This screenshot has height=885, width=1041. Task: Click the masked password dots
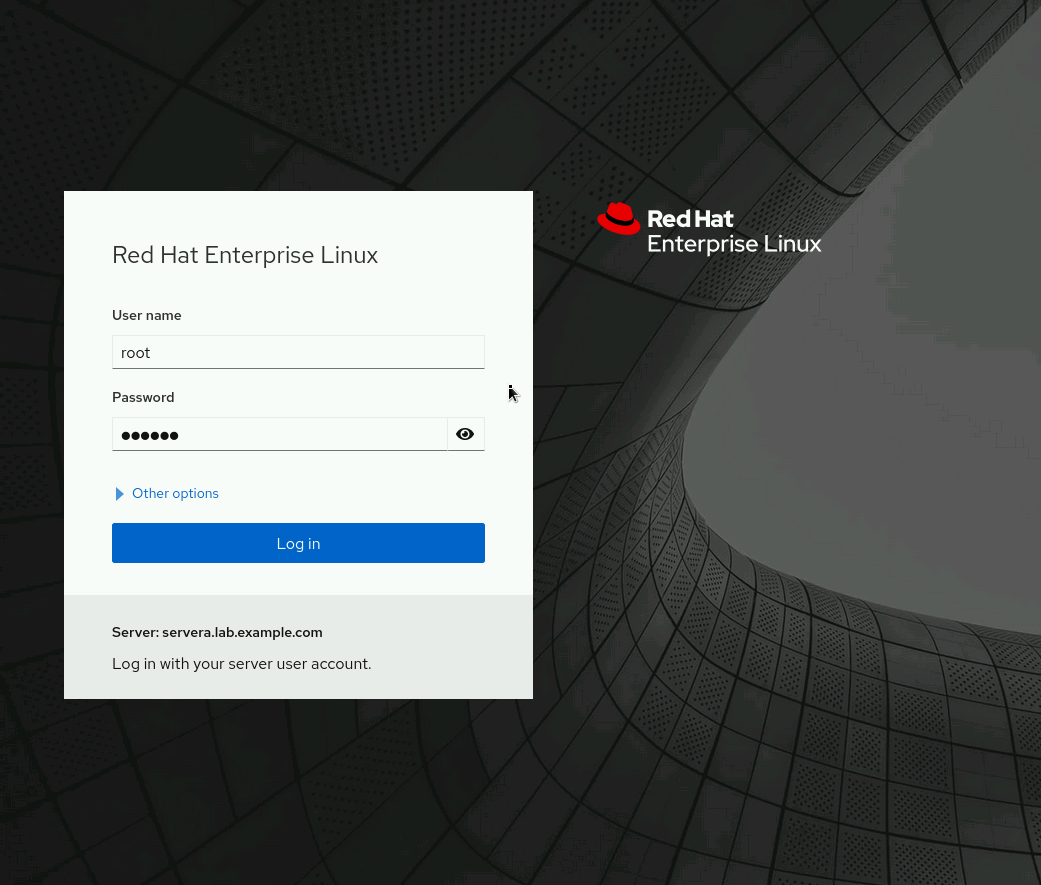tap(150, 435)
